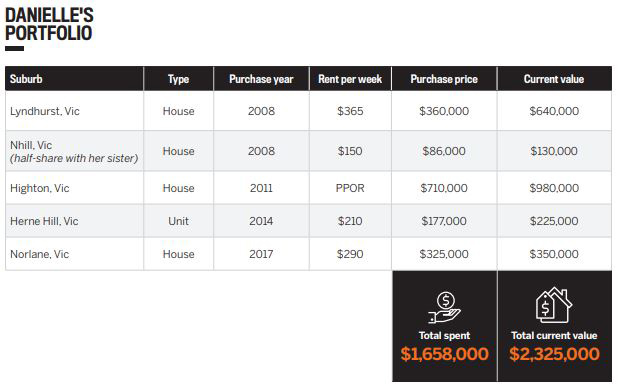Click the Rent per week header
Viewport: 618px width, 389px height.
coord(350,79)
